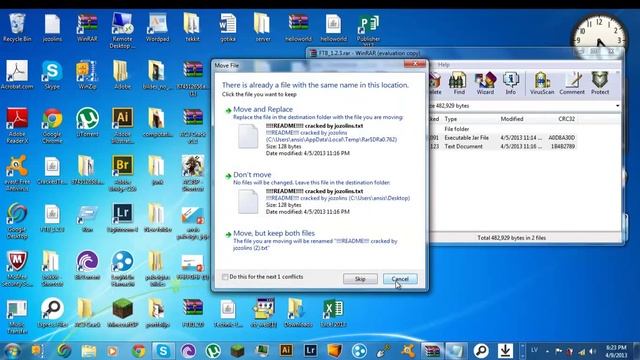Expand the WinRAR address bar dropdown
The height and width of the screenshot is (360, 640).
617,106
